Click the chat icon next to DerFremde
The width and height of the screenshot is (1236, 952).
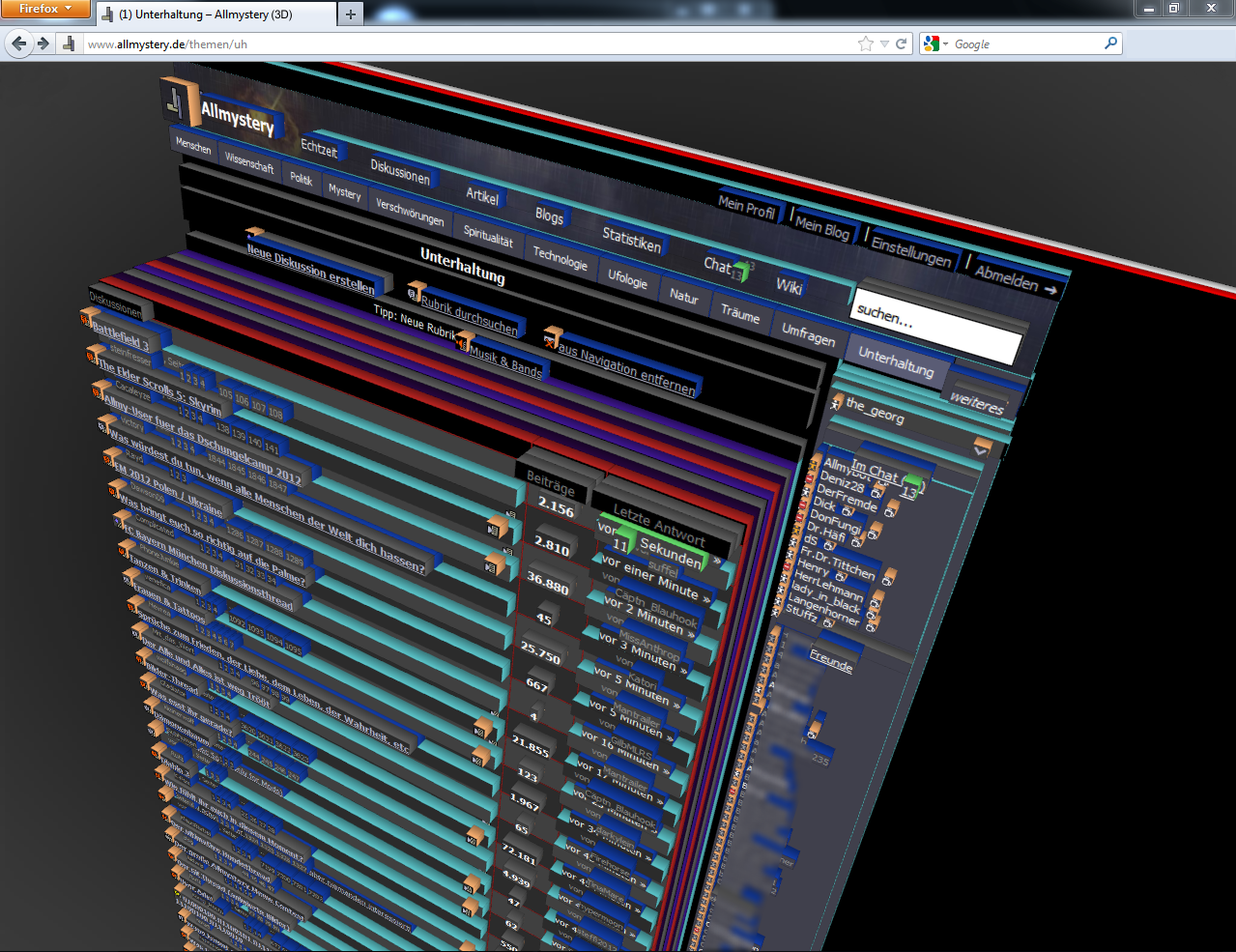[x=890, y=509]
